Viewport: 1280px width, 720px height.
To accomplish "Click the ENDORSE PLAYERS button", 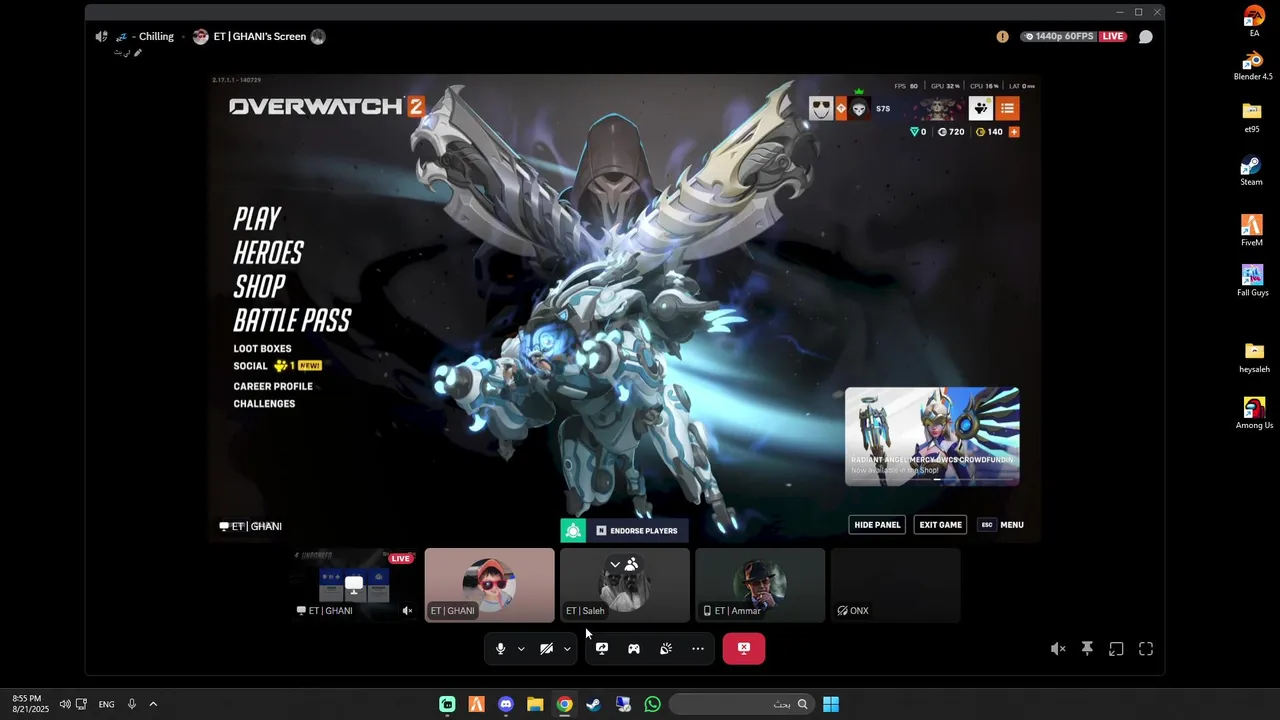I will (637, 531).
